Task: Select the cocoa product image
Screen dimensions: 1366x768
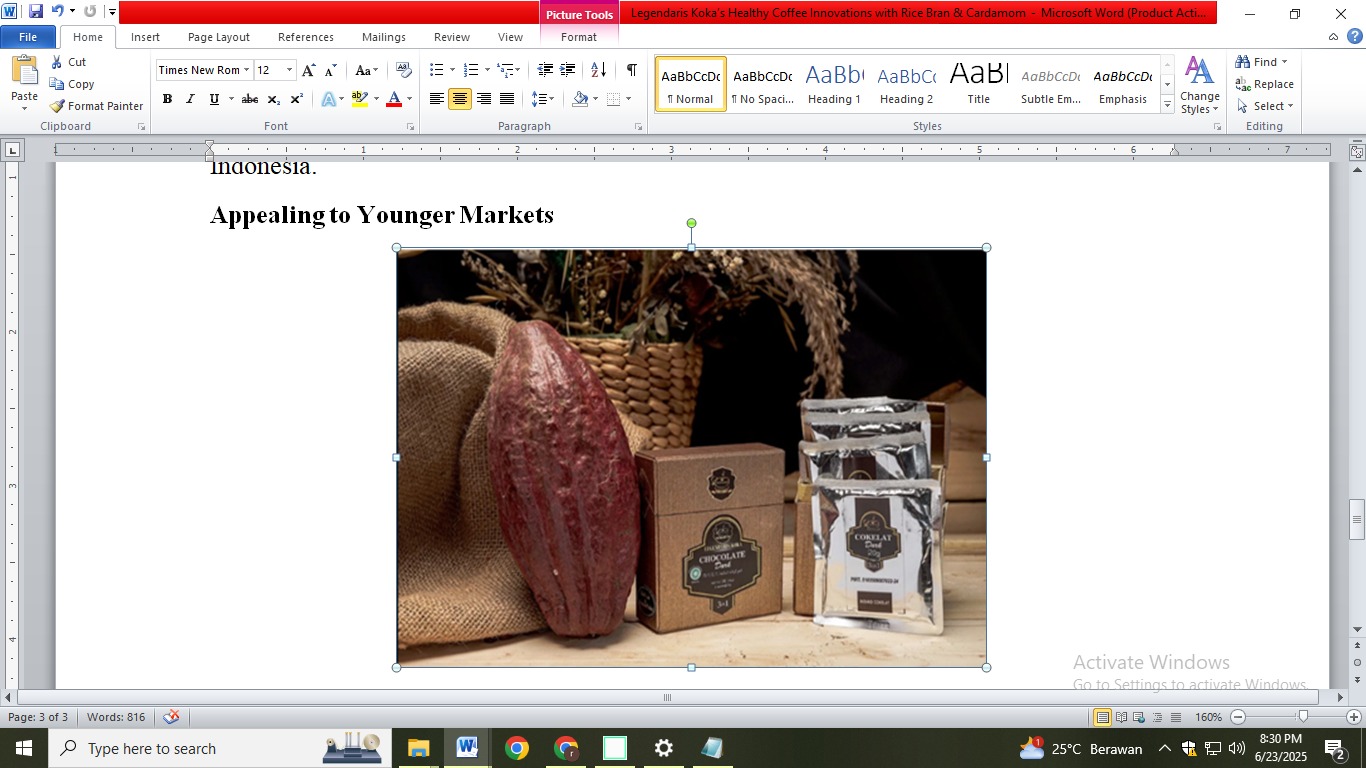Action: (x=691, y=457)
